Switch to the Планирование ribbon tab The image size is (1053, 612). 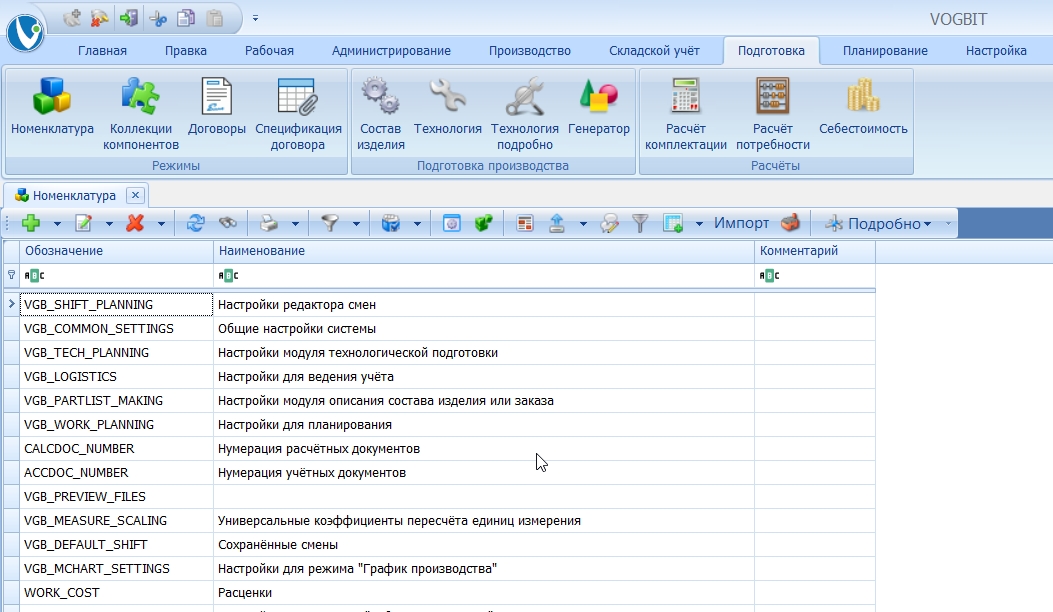[885, 50]
